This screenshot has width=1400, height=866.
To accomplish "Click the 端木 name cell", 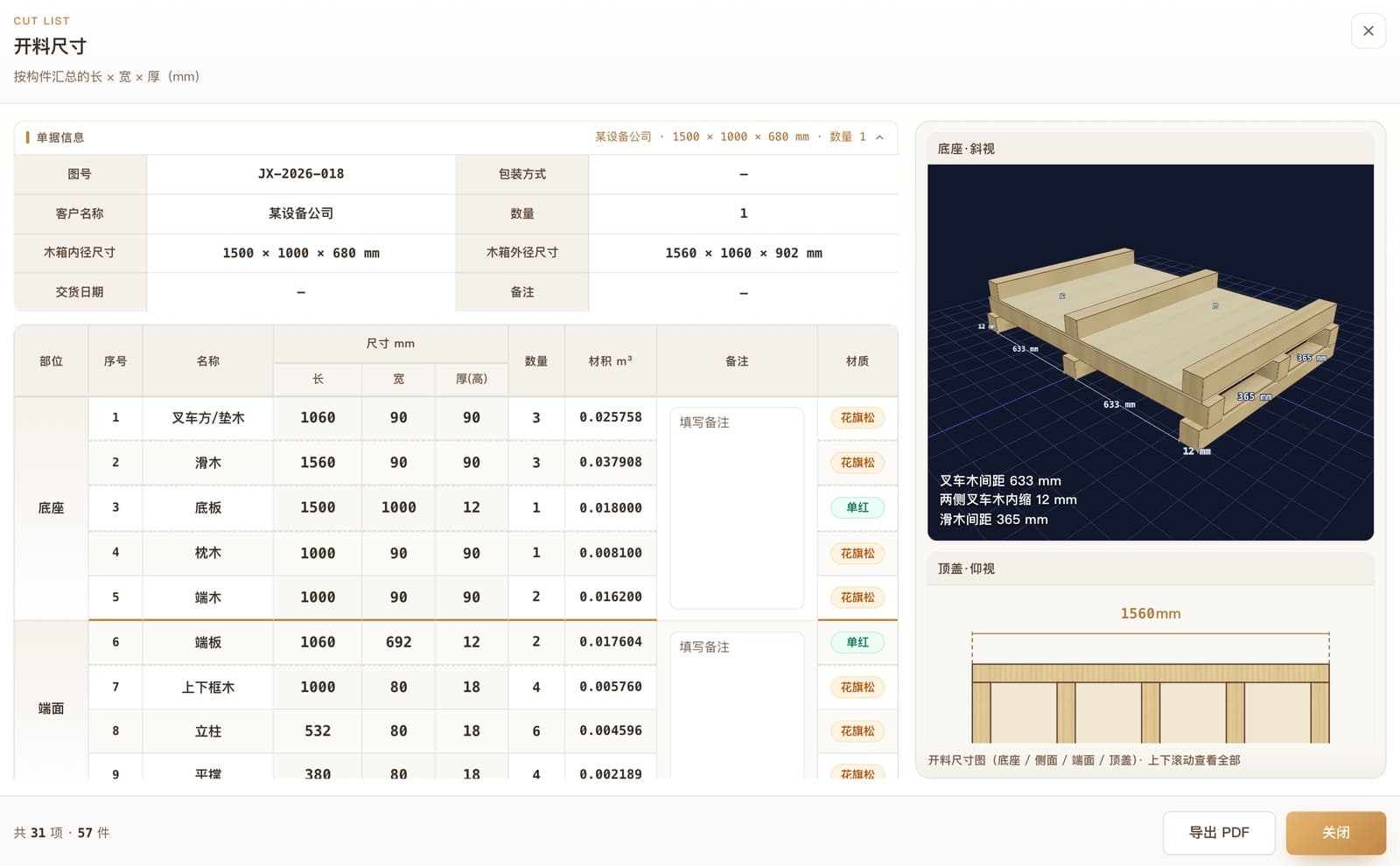I will click(x=208, y=597).
